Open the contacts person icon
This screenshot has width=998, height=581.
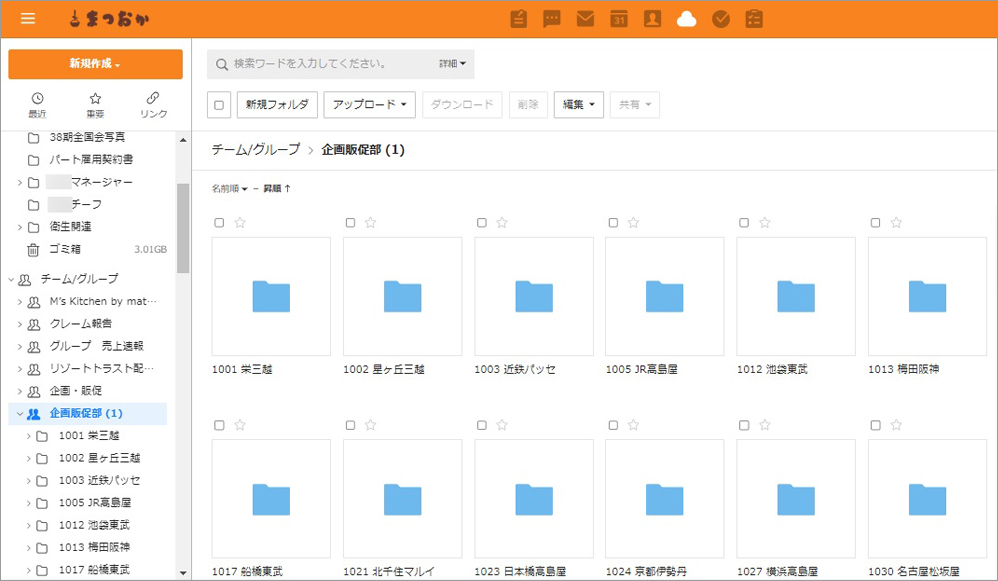(x=652, y=19)
